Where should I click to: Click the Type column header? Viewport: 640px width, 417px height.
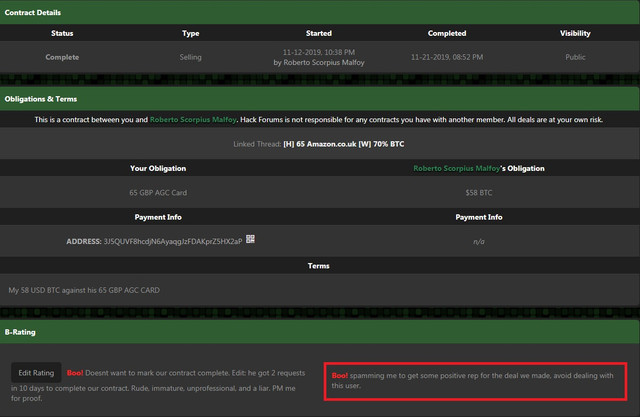point(191,33)
